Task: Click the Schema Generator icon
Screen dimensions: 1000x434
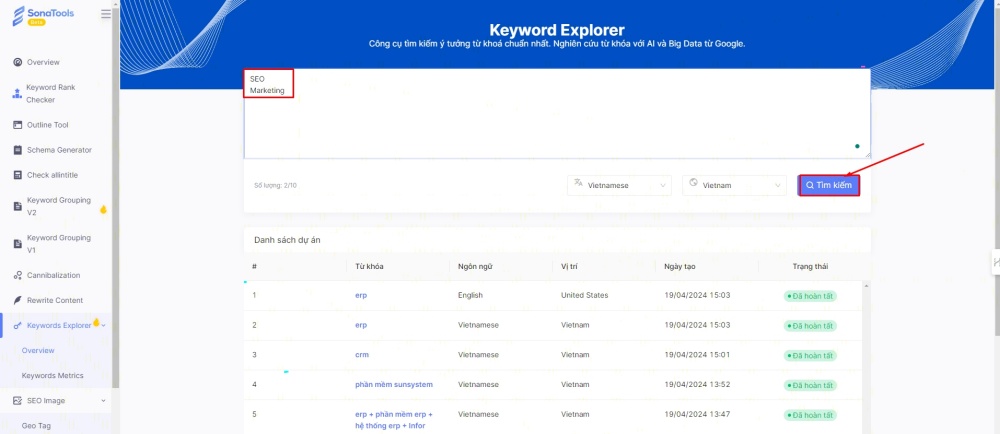Action: point(18,150)
